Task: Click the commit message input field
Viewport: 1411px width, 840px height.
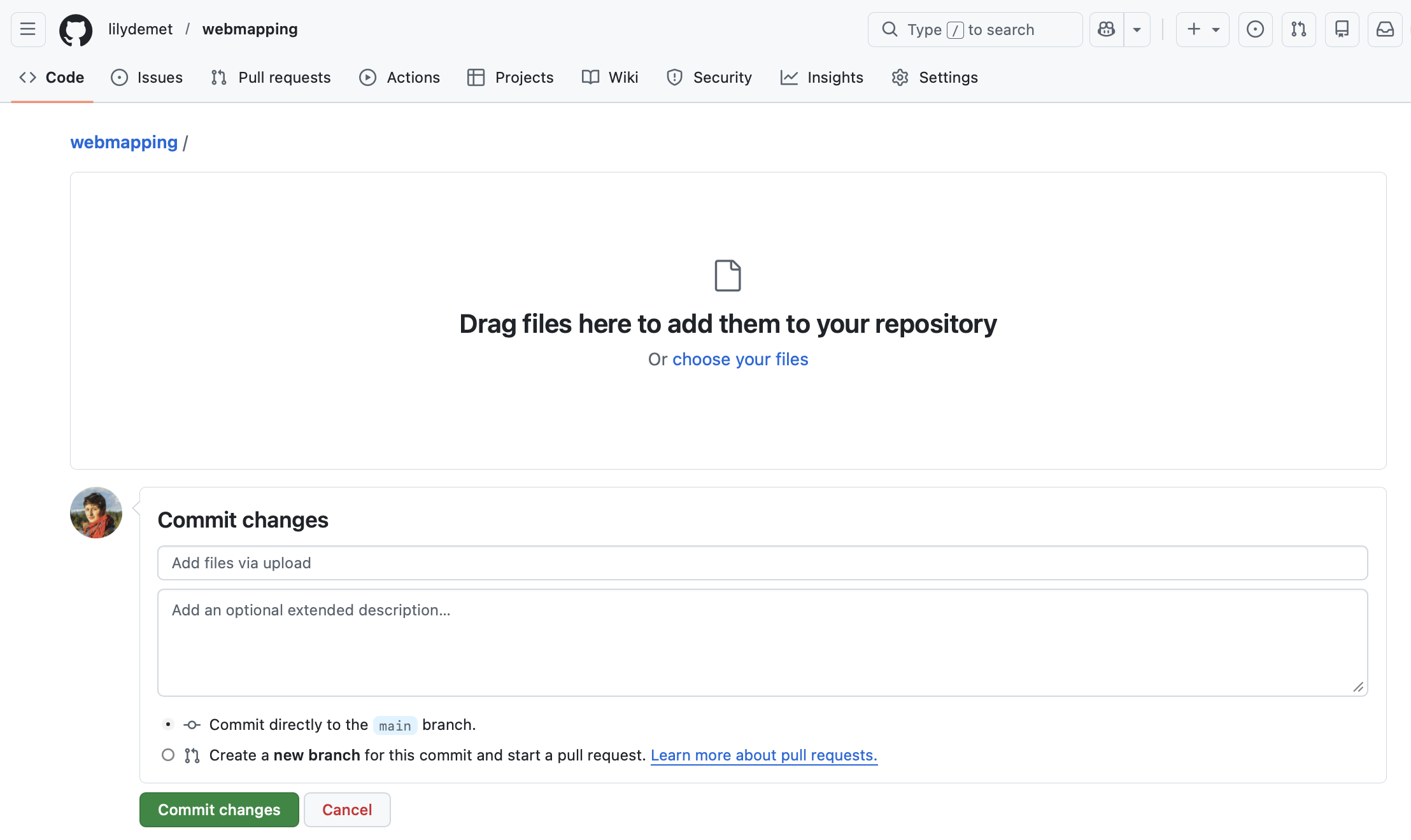Action: click(762, 563)
